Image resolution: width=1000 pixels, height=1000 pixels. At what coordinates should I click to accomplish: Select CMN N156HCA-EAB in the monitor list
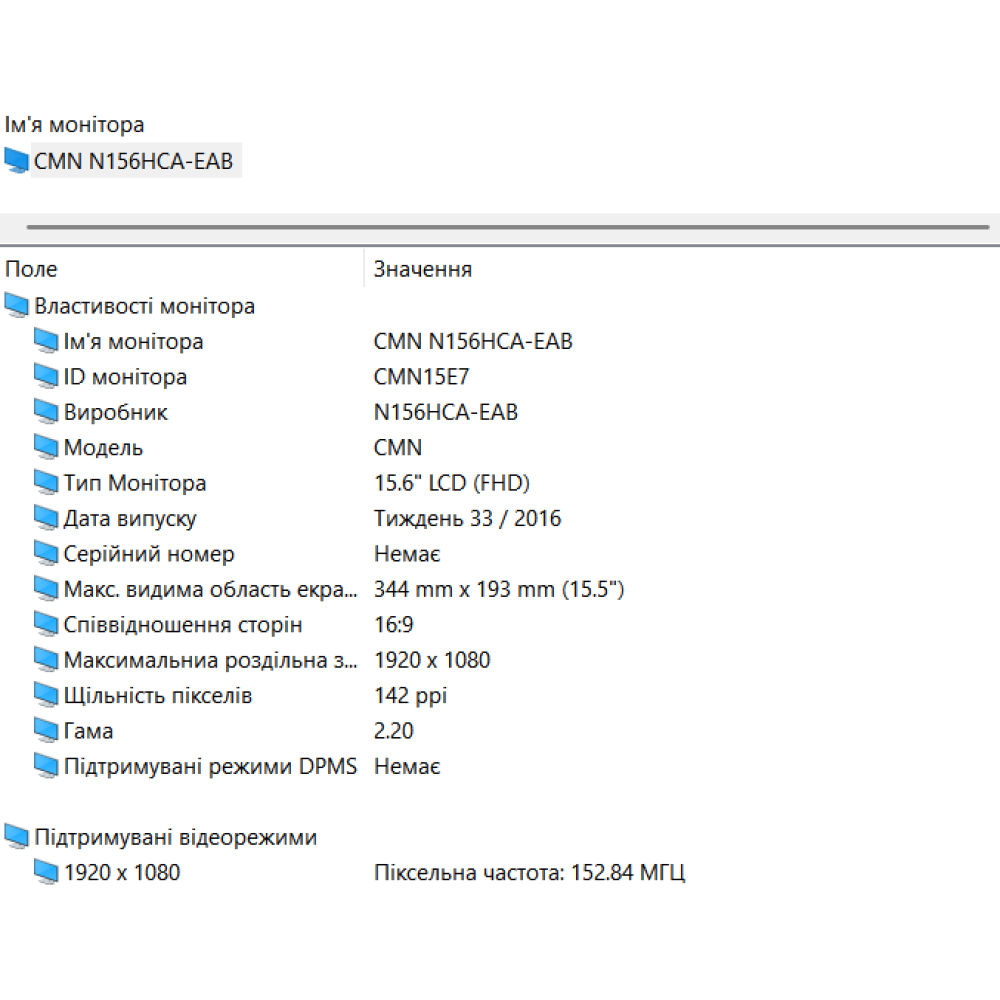[134, 161]
